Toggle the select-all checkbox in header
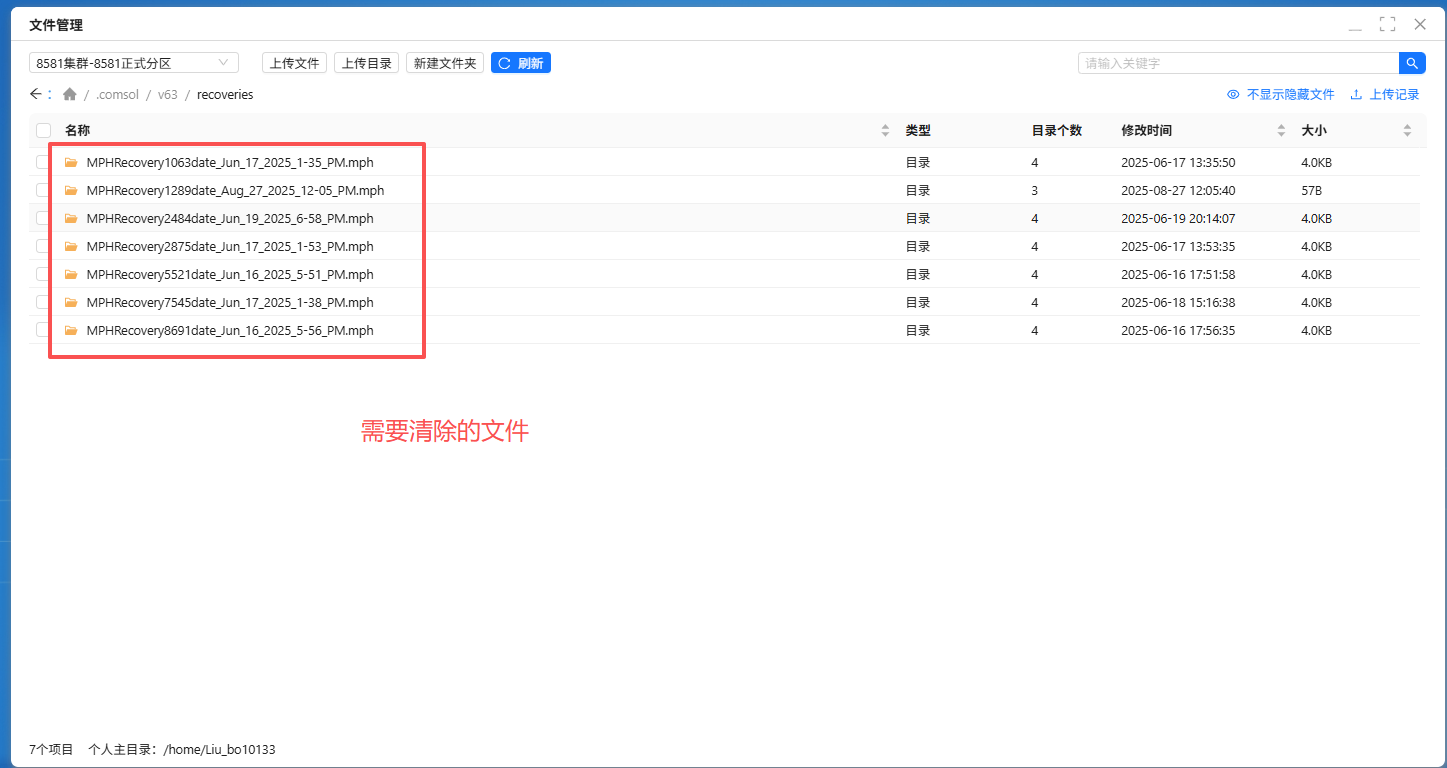This screenshot has height=768, width=1447. point(43,130)
